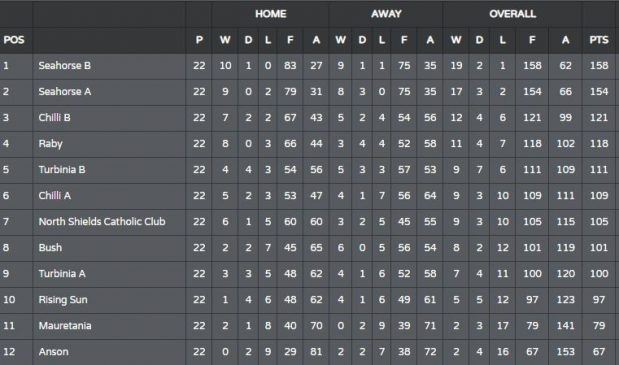Click Seahorse B points value 158
The image size is (619, 365).
[599, 66]
